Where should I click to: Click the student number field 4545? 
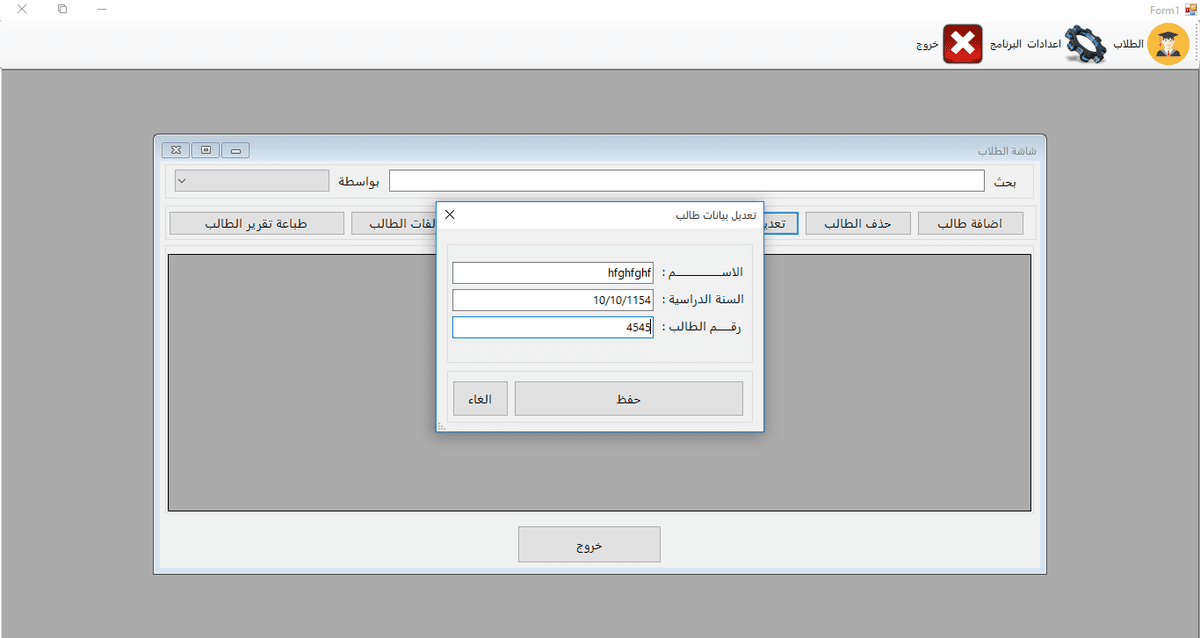[x=553, y=327]
